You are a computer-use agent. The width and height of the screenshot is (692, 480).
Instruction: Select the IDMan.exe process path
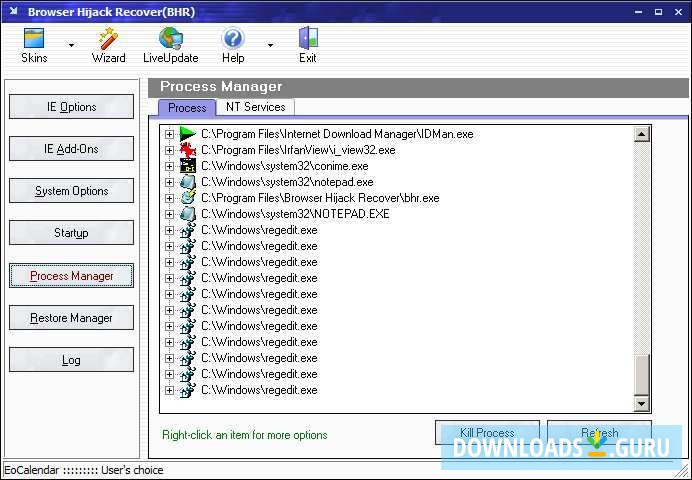[x=337, y=134]
